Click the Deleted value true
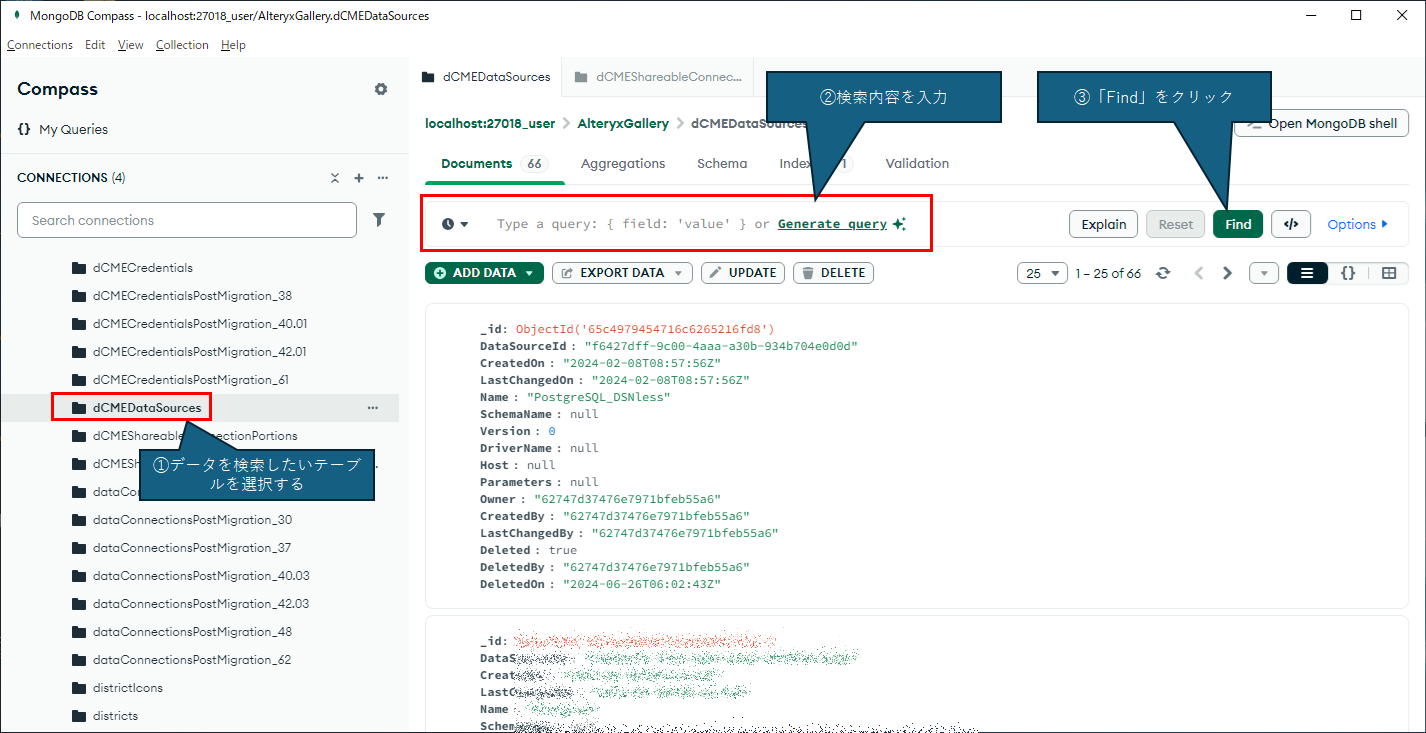 [563, 550]
